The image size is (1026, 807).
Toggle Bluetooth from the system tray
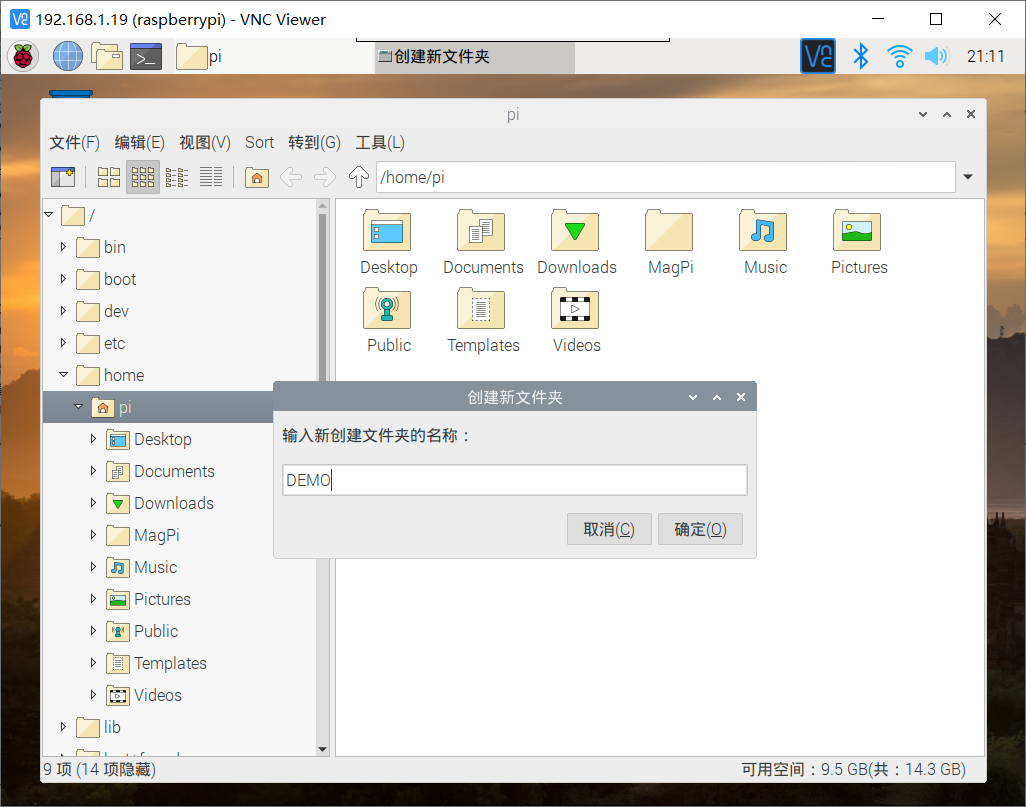(x=860, y=56)
